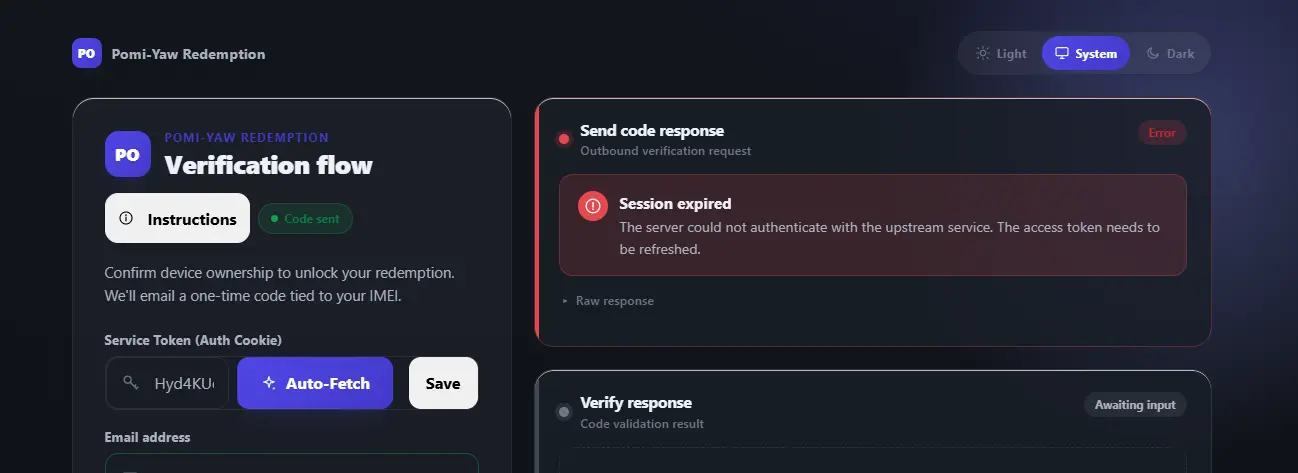Switch theme to Light
Screen dimensions: 1298x473
[1001, 53]
